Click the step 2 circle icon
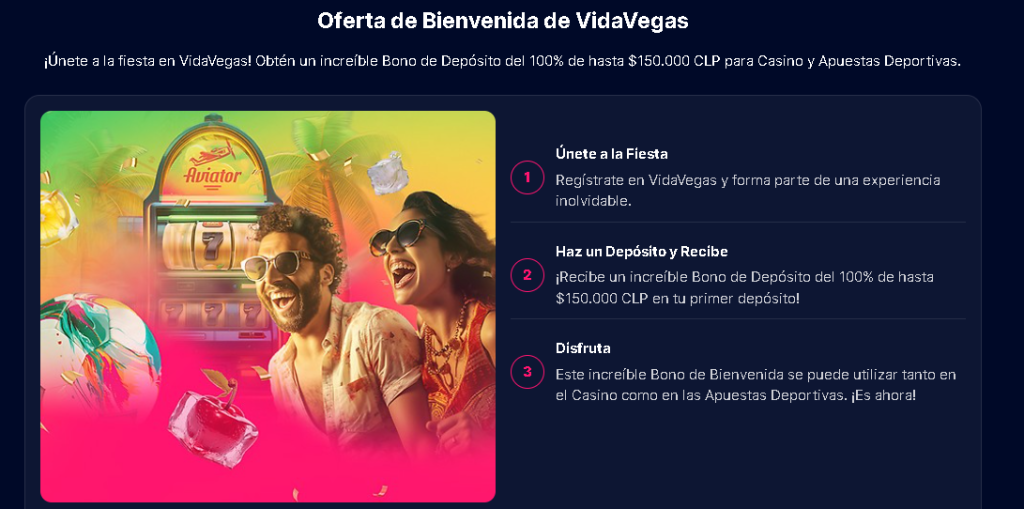This screenshot has height=509, width=1024. 527,275
